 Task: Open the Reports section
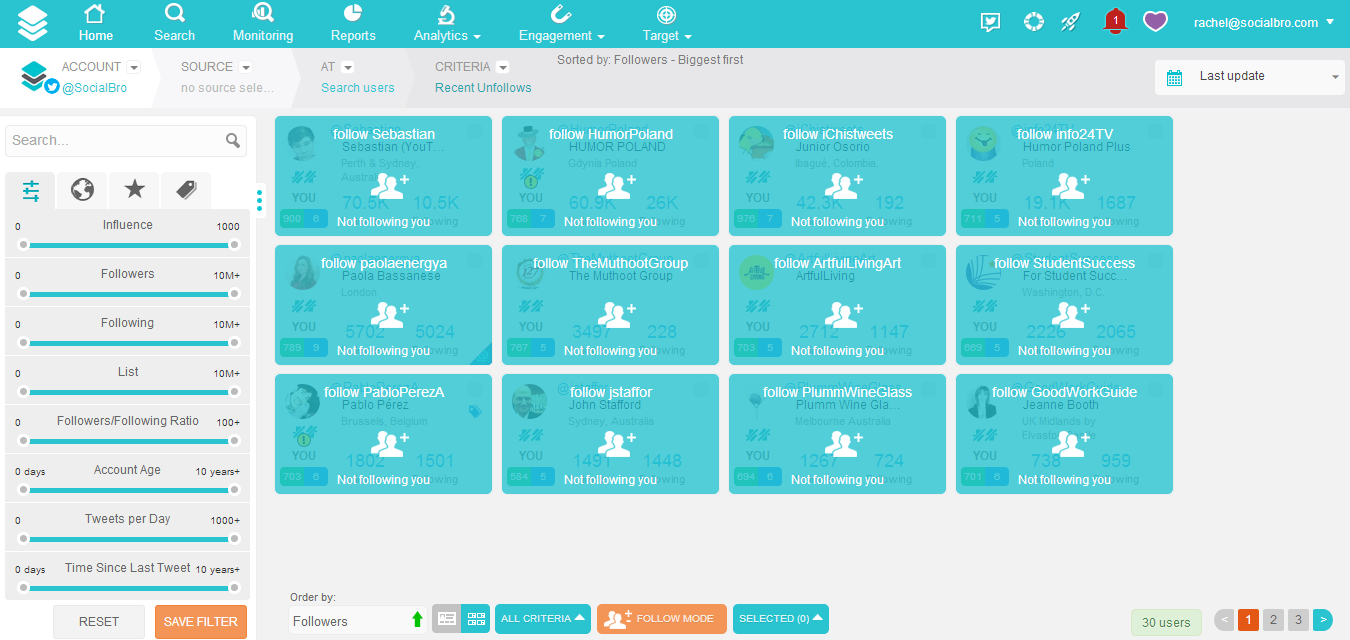pos(353,24)
